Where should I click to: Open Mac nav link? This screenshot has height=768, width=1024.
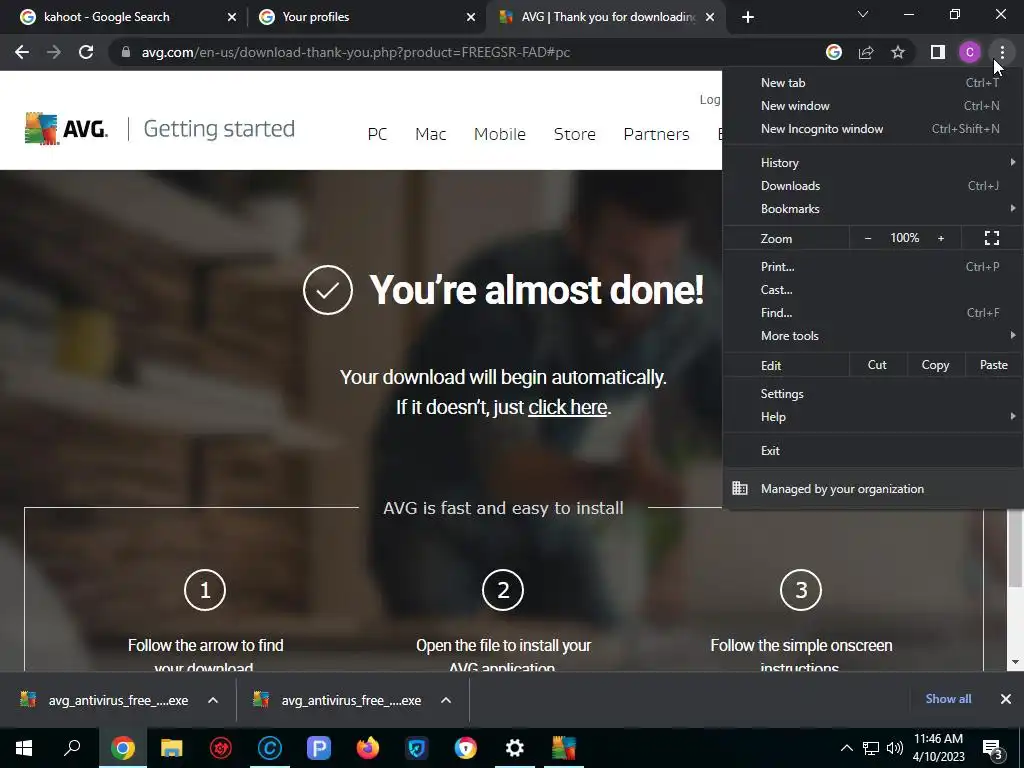(430, 134)
